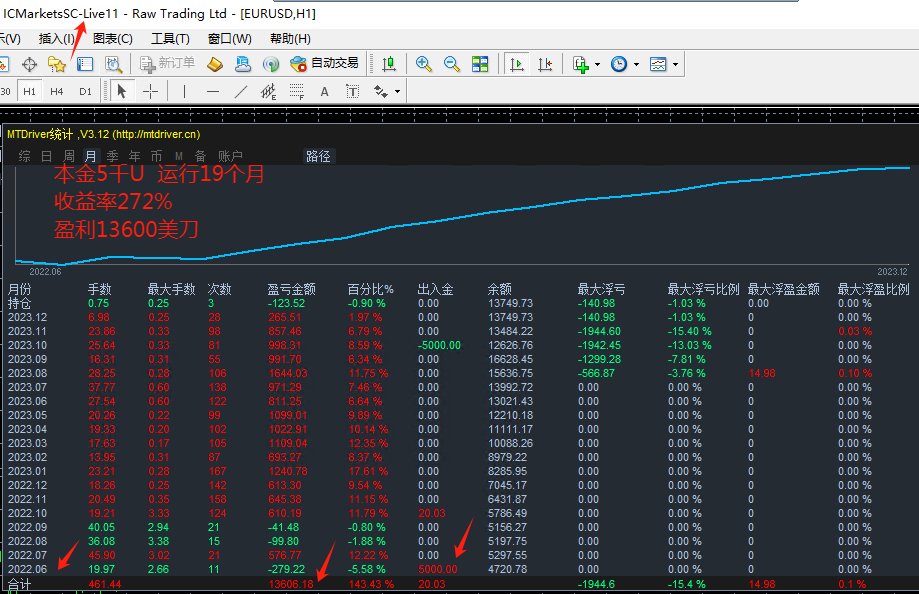Open the 插入(I) menu
Viewport: 919px width, 594px height.
coord(56,39)
